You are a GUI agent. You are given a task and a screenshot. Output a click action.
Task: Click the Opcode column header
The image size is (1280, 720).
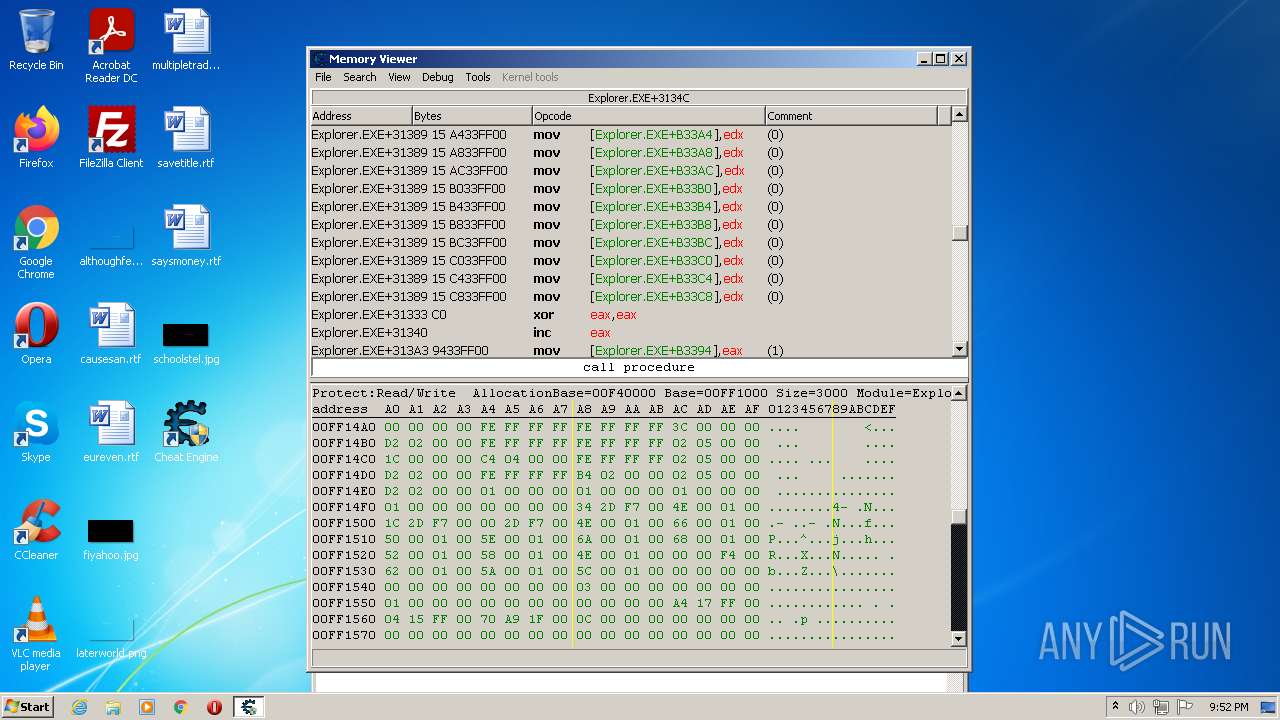click(x=648, y=116)
